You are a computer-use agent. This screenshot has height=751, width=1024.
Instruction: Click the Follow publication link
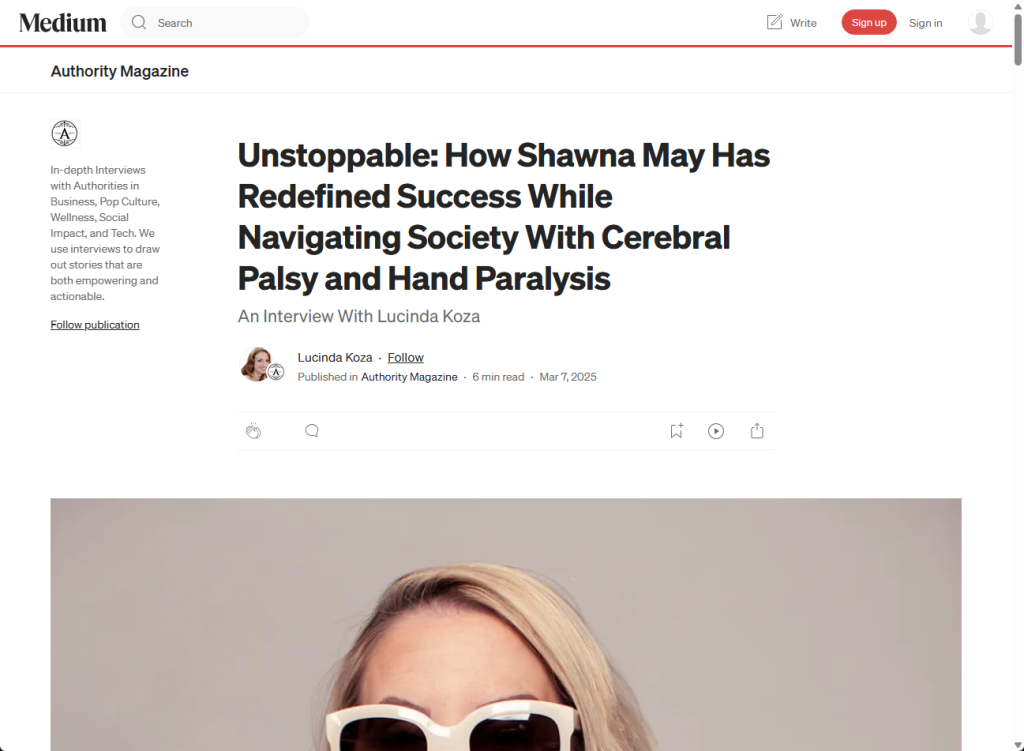(x=95, y=325)
